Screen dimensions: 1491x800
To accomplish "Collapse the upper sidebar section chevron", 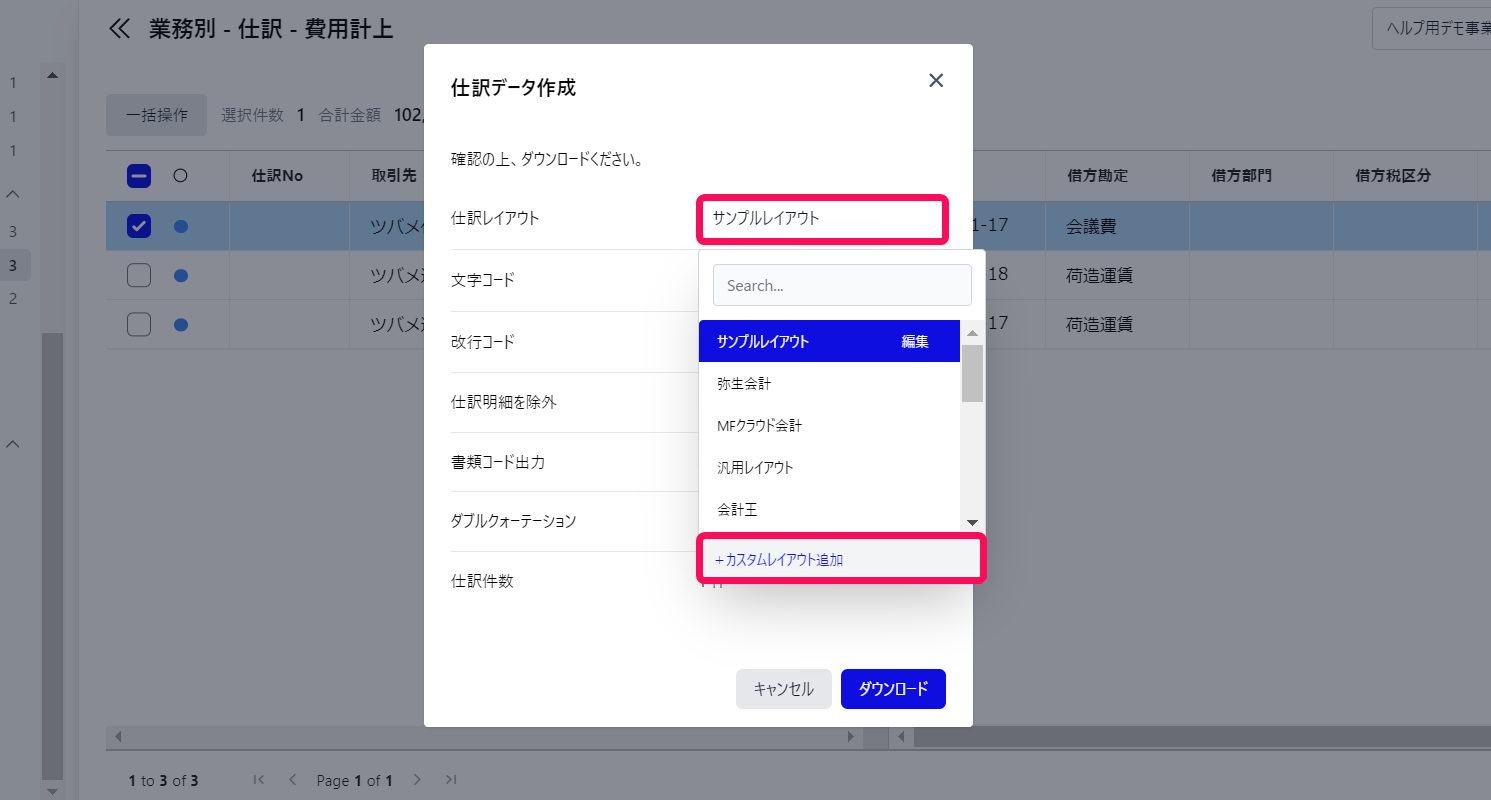I will (13, 193).
